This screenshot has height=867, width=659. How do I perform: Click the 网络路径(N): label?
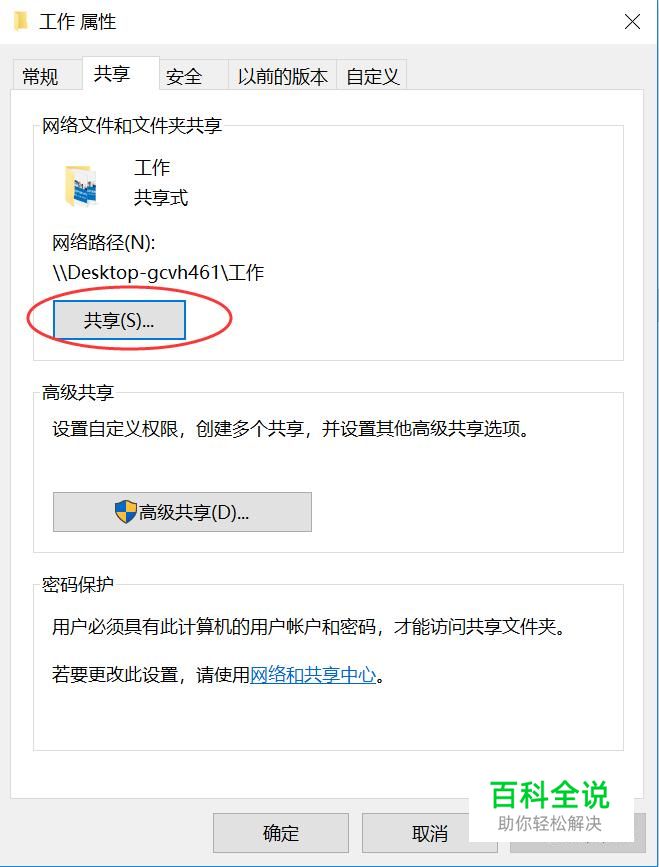[104, 242]
